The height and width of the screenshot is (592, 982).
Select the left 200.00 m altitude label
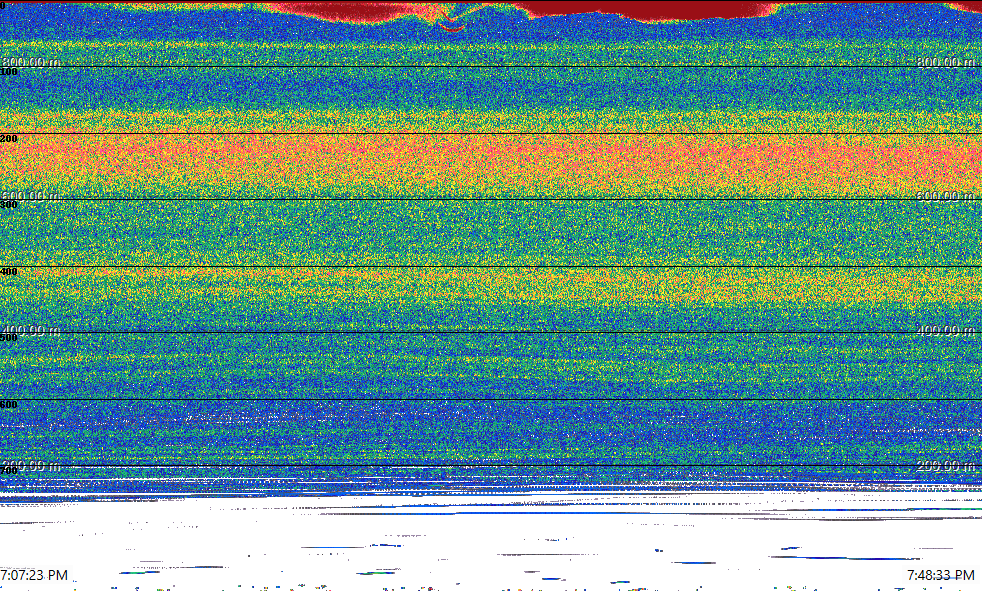click(31, 465)
